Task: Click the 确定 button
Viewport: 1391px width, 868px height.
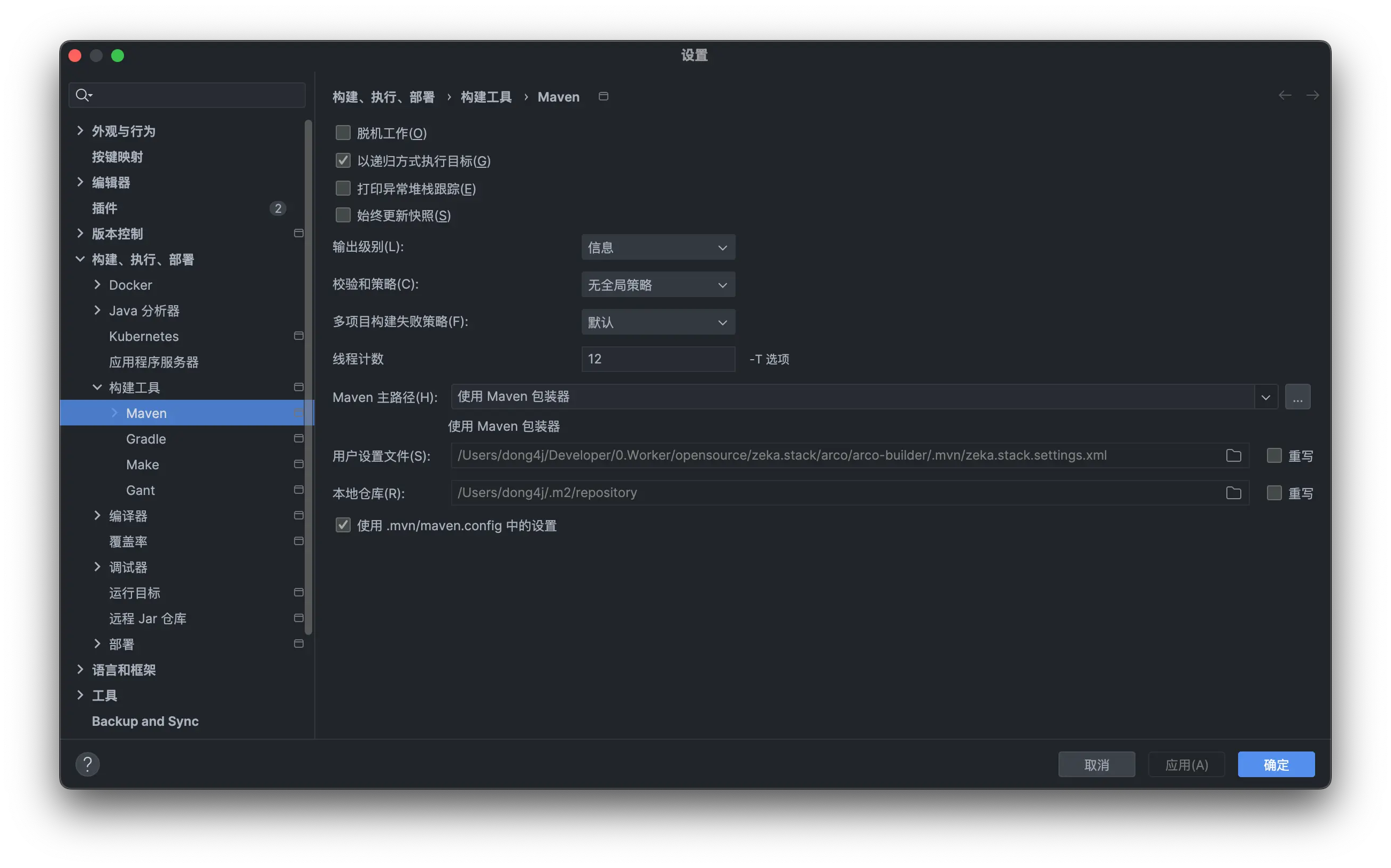Action: coord(1276,765)
